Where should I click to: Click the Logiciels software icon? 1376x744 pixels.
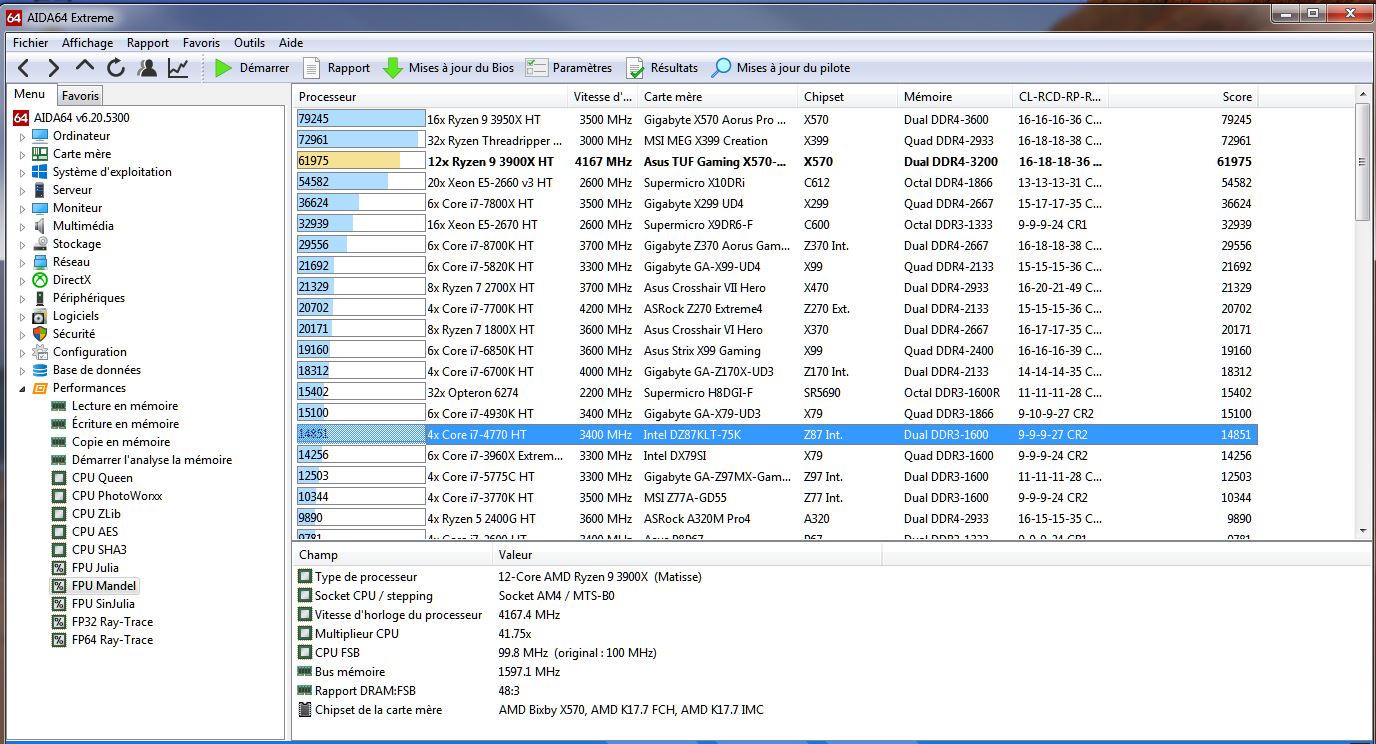(40, 316)
